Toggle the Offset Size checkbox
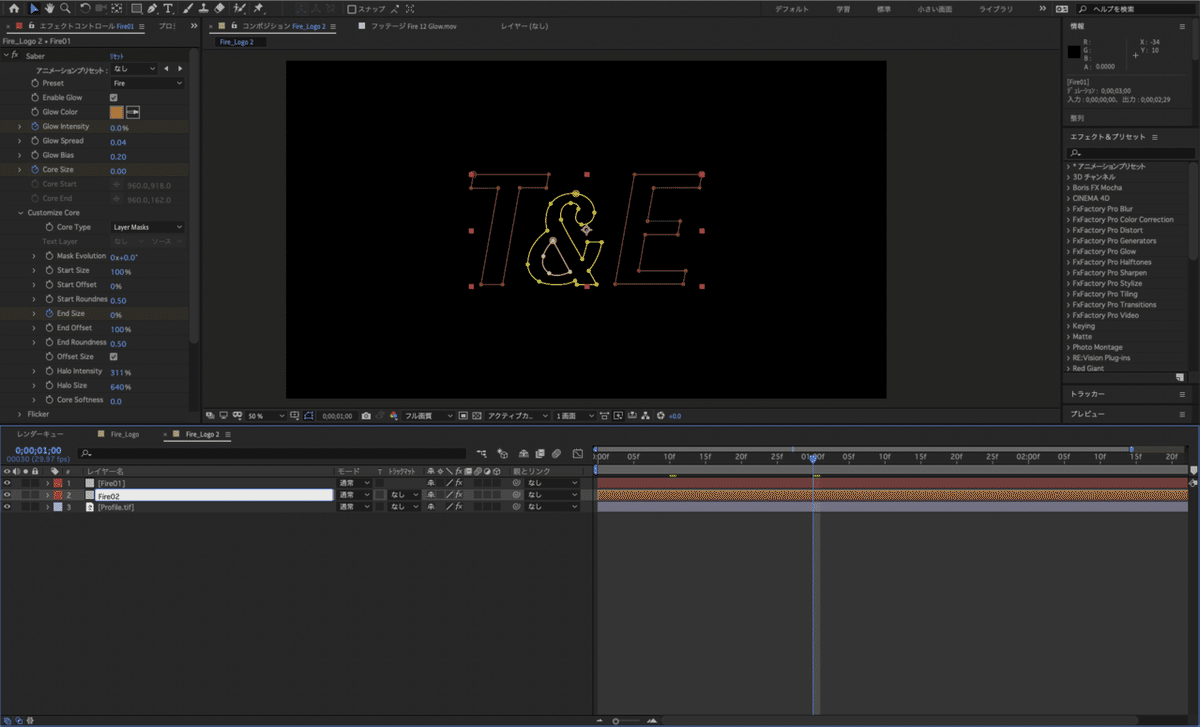Screen dimensions: 1200x727 [113, 357]
